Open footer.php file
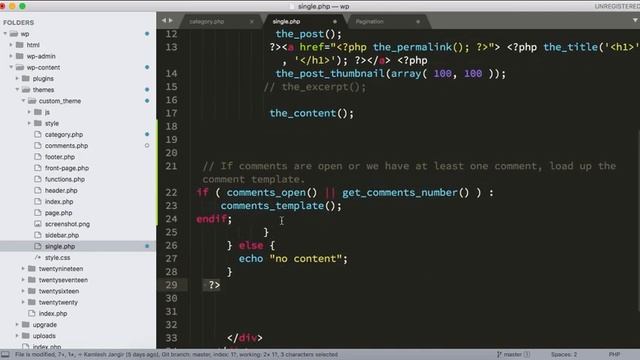This screenshot has width=640, height=360. click(60, 157)
